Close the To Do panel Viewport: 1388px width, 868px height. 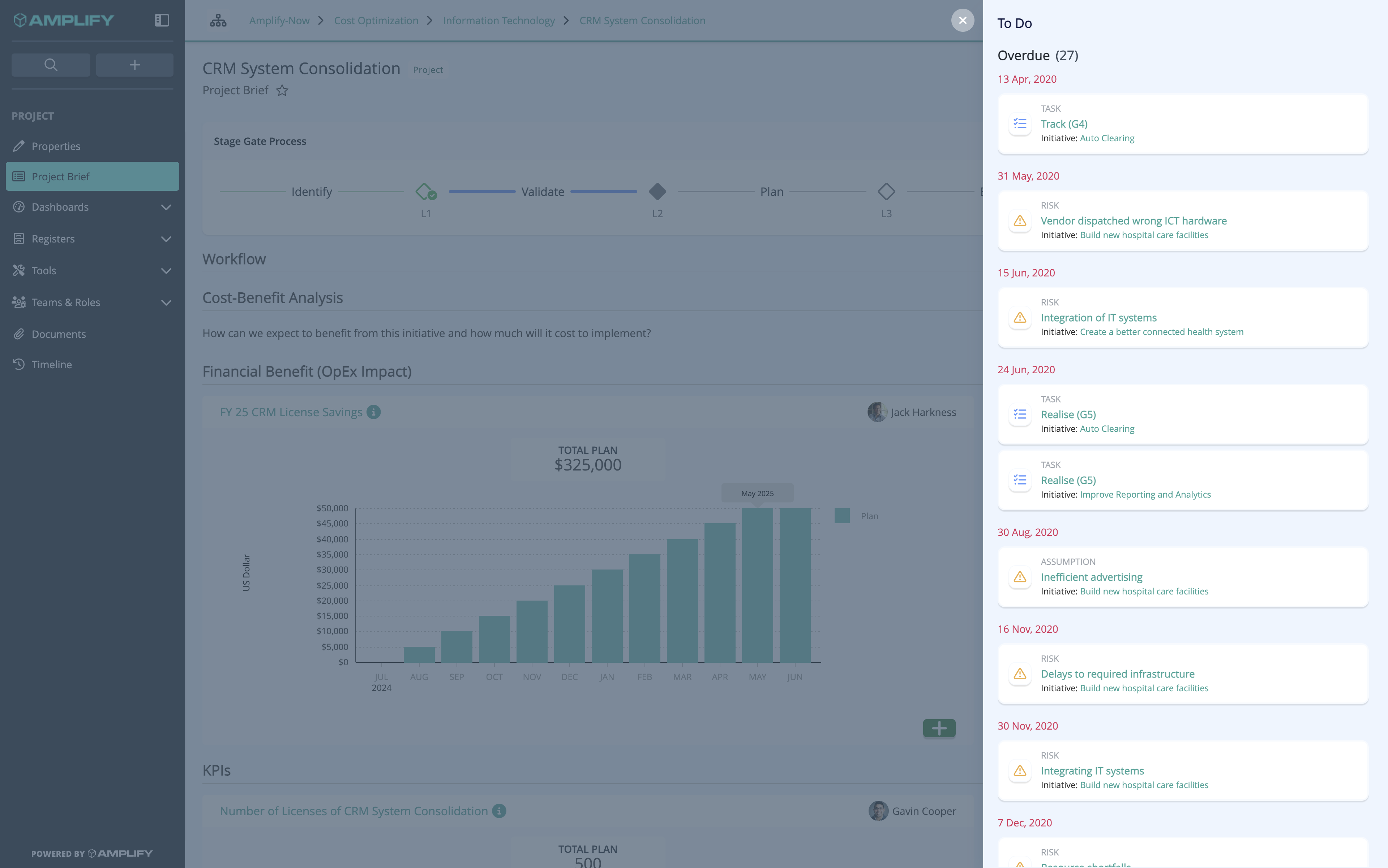963,20
